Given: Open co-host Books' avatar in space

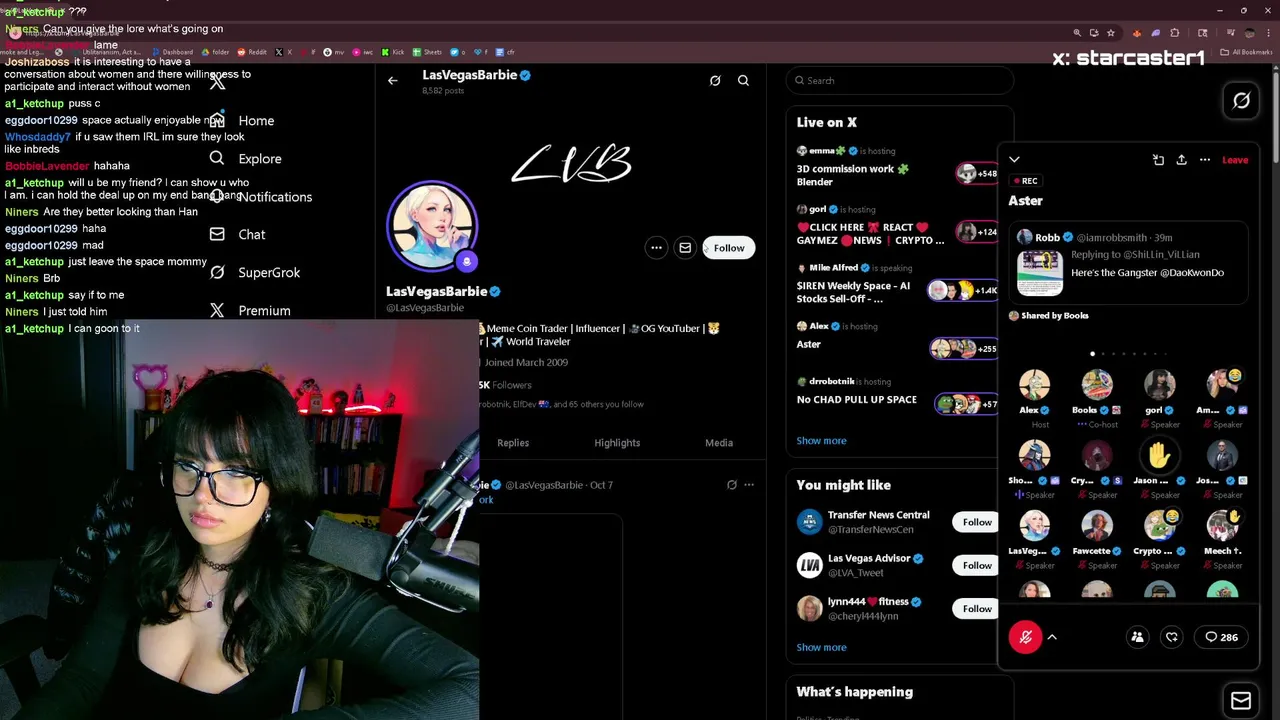Looking at the screenshot, I should click(x=1097, y=385).
